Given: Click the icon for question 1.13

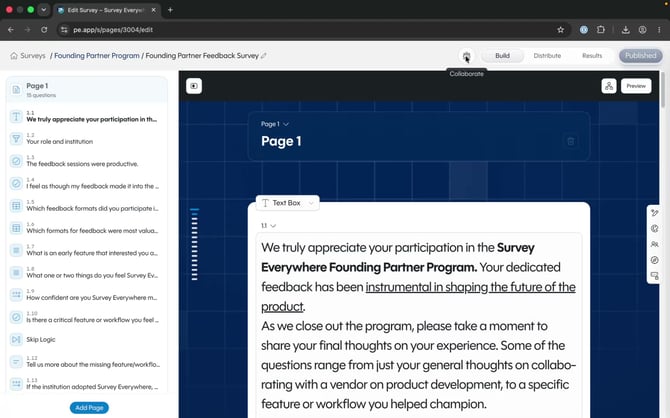Looking at the screenshot, I should click(16, 384).
